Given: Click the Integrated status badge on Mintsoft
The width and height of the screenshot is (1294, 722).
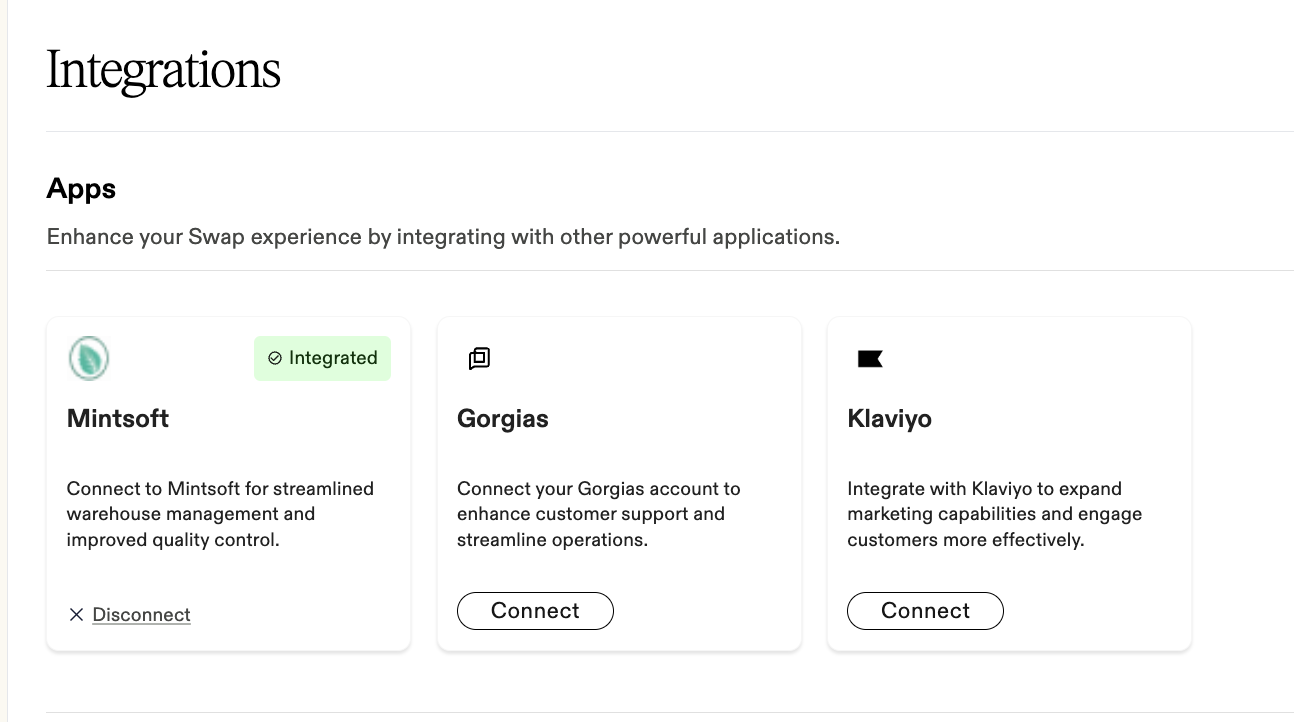Looking at the screenshot, I should [x=322, y=358].
